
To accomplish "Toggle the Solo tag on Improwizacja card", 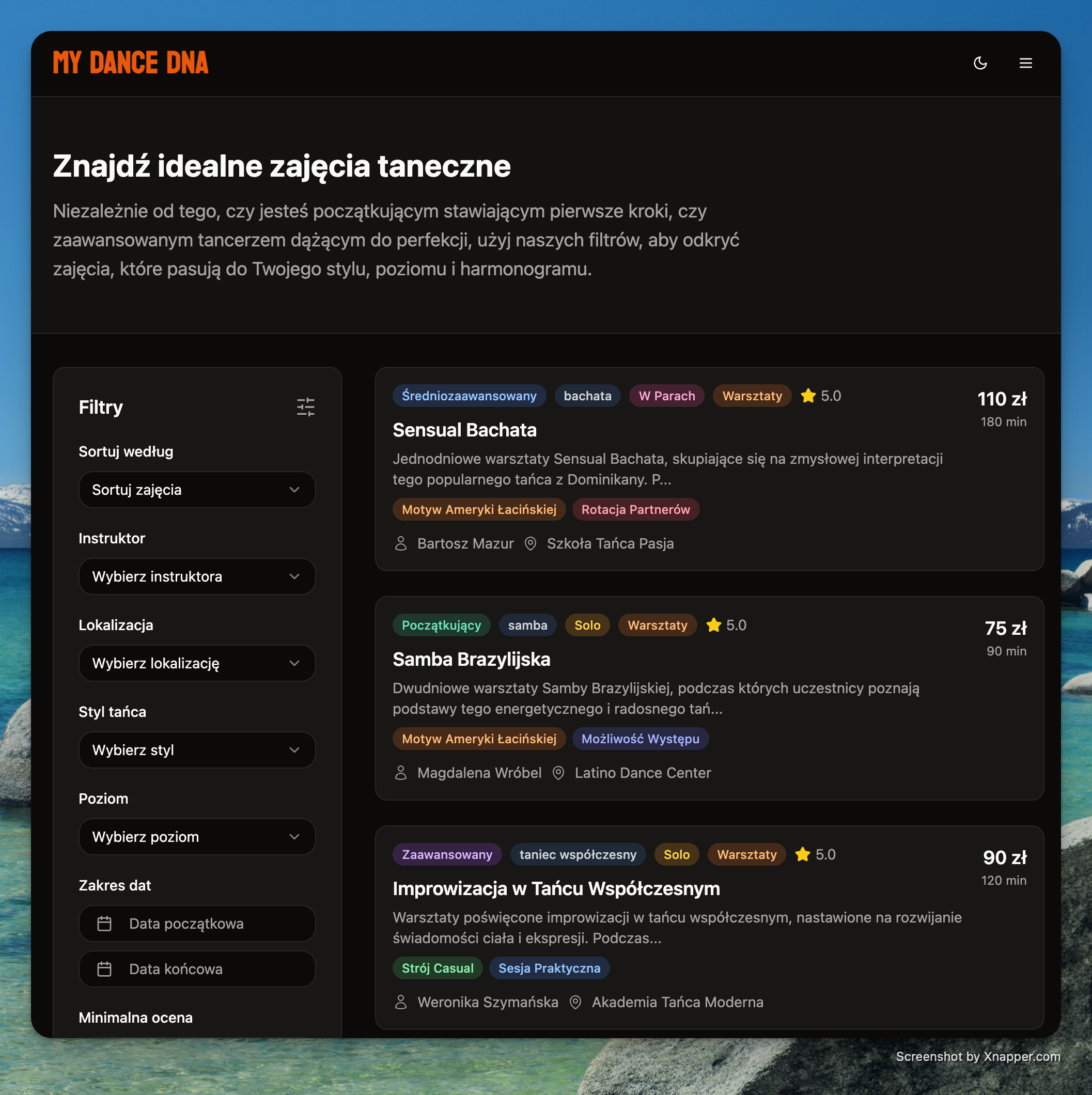I will (676, 854).
